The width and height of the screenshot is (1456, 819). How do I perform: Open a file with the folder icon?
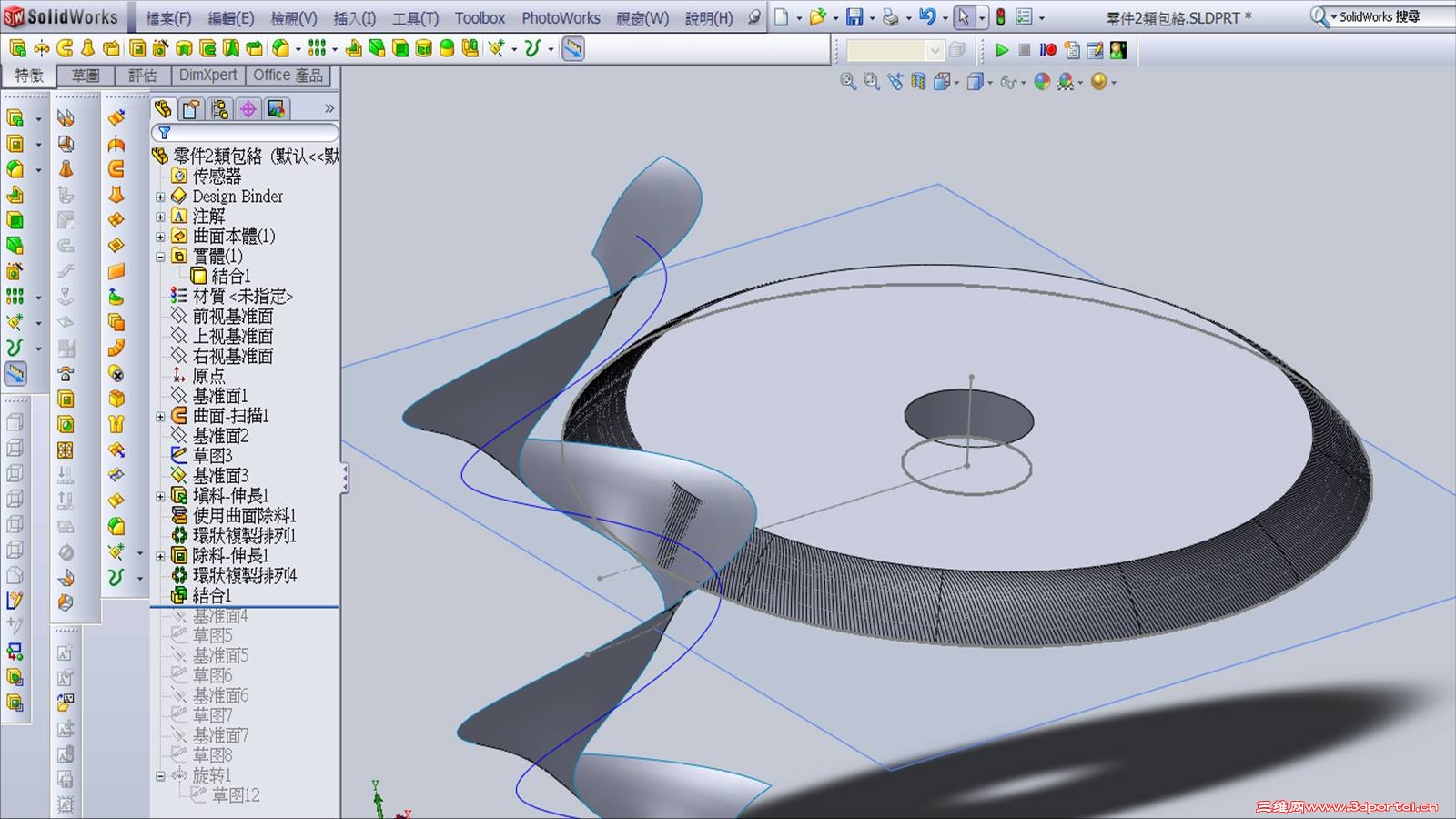point(817,17)
